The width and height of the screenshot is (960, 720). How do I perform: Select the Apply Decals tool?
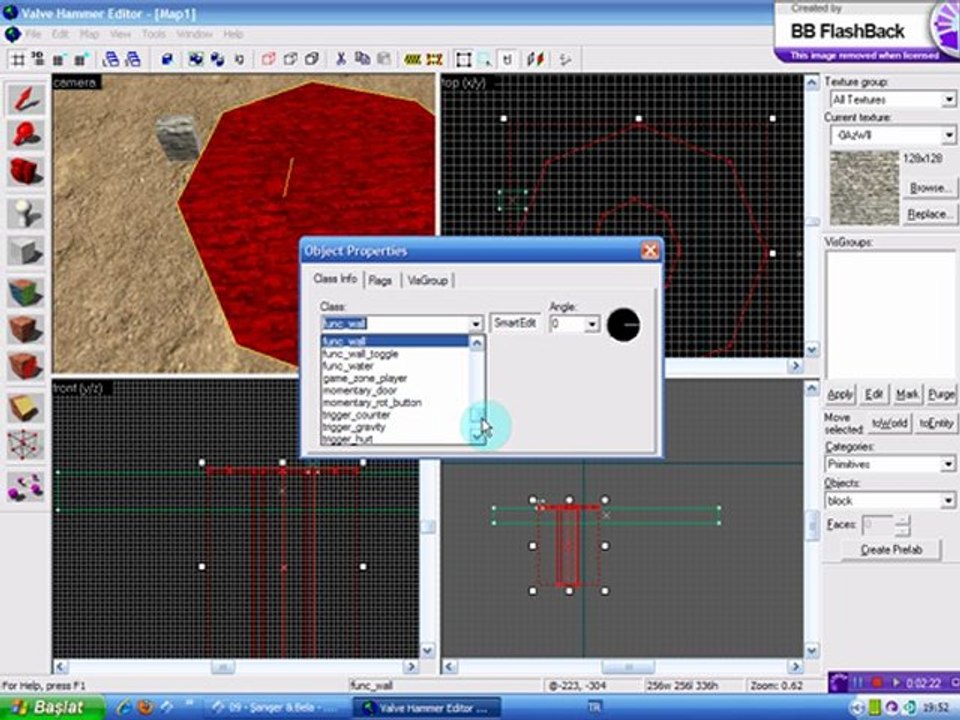26,366
